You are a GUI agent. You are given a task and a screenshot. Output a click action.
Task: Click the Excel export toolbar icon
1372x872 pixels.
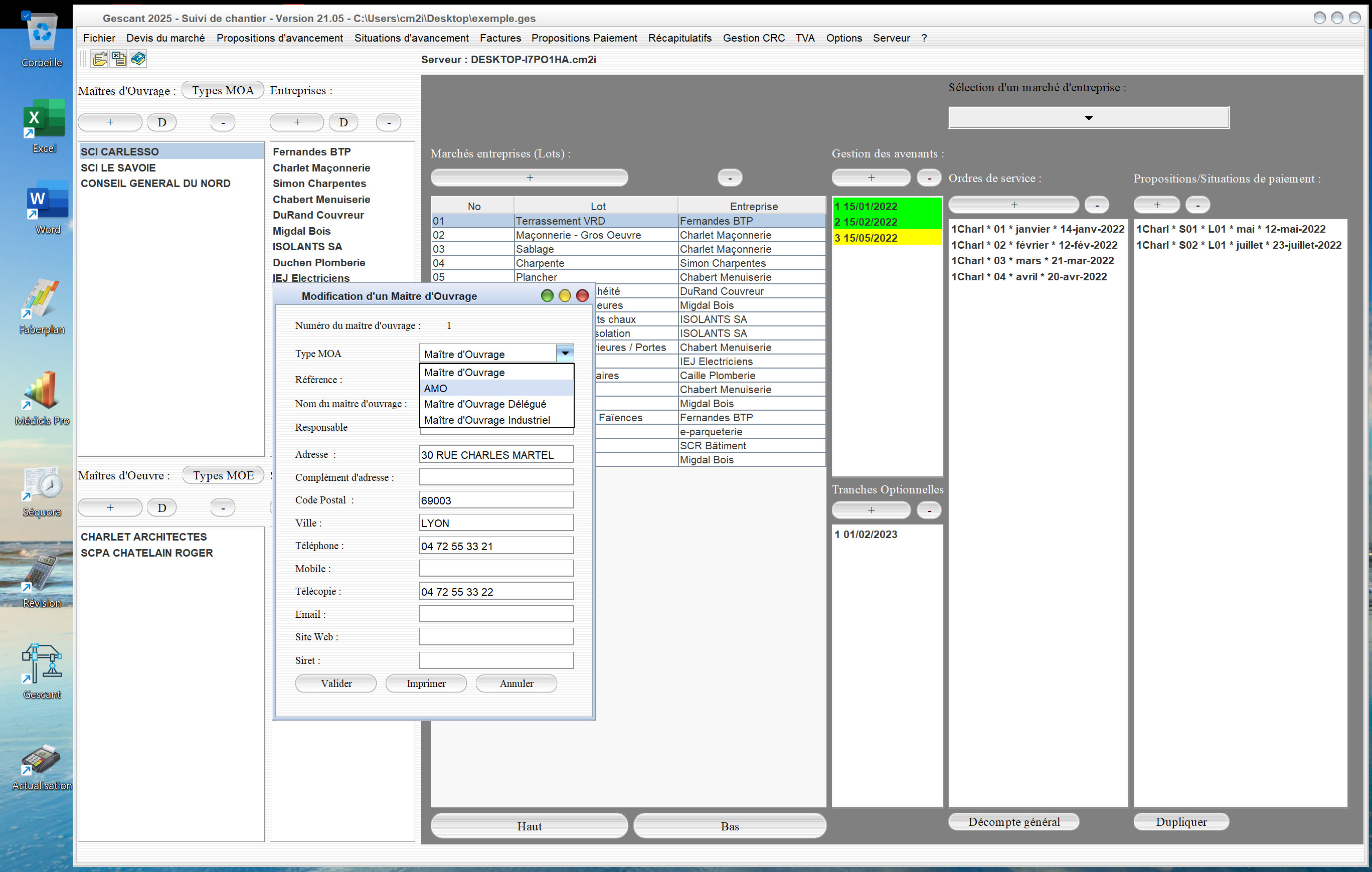click(x=119, y=59)
